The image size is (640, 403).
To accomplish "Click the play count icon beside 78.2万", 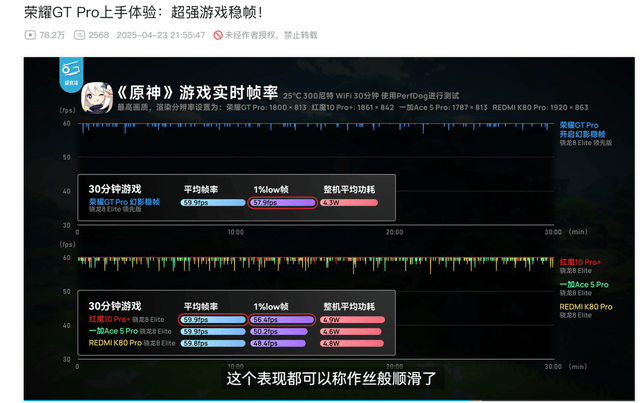I will 30,35.
